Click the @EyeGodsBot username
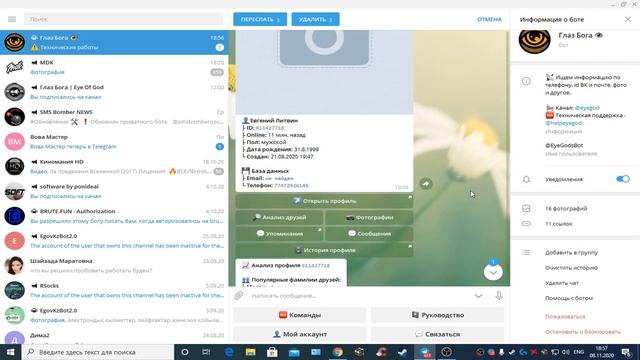 pyautogui.click(x=564, y=145)
